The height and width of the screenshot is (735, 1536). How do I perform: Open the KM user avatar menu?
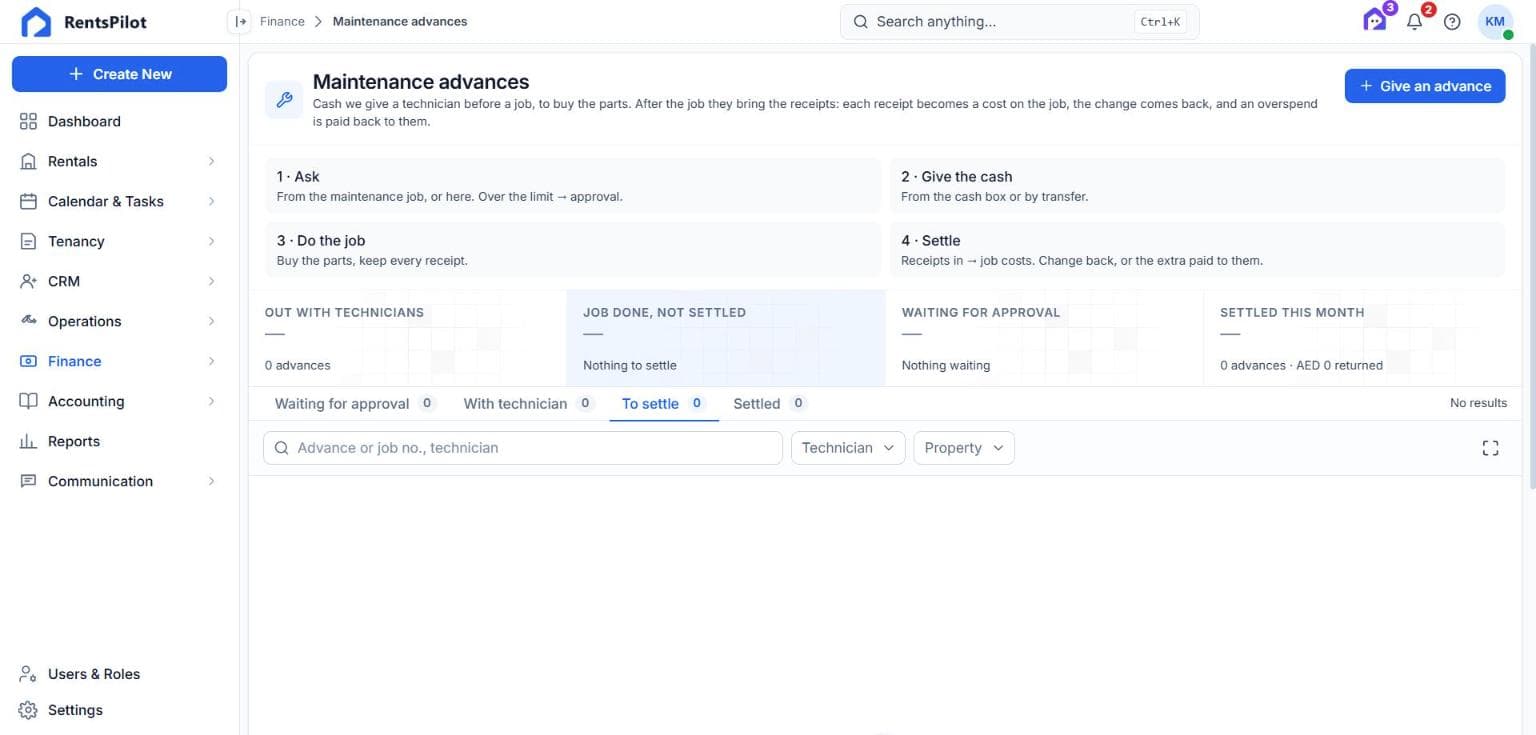(1495, 22)
